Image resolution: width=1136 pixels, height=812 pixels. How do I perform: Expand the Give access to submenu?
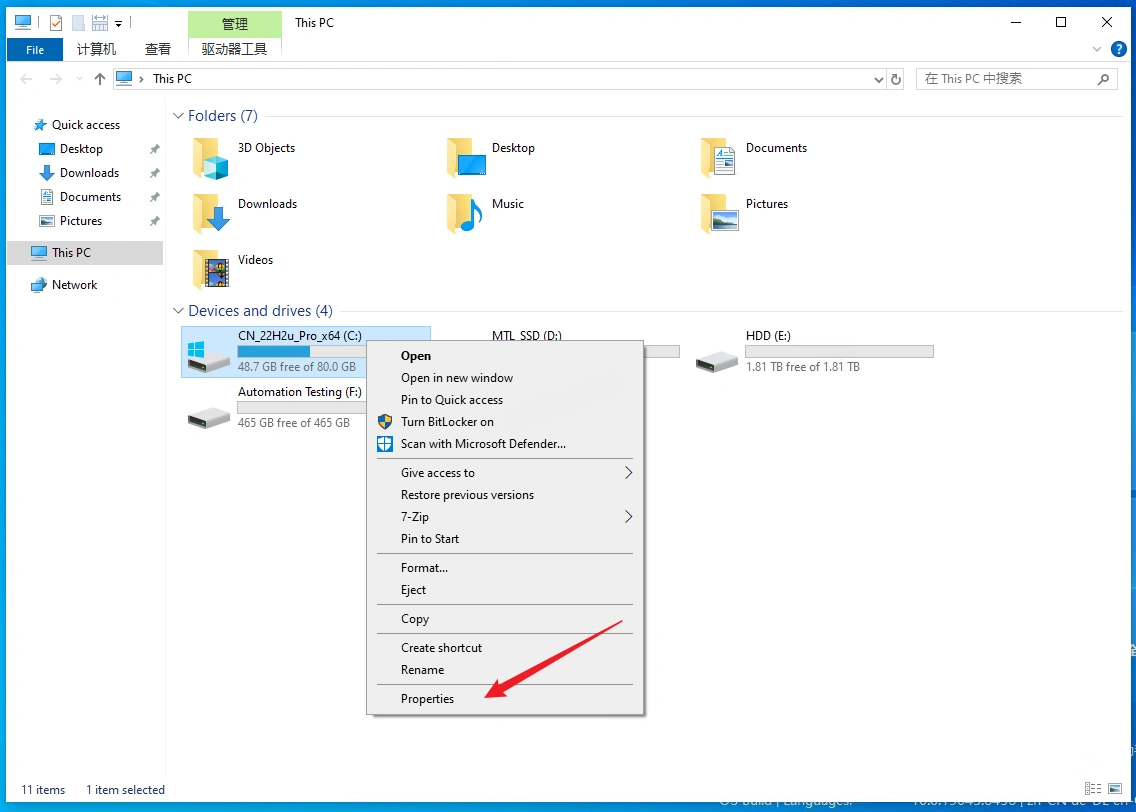(505, 472)
